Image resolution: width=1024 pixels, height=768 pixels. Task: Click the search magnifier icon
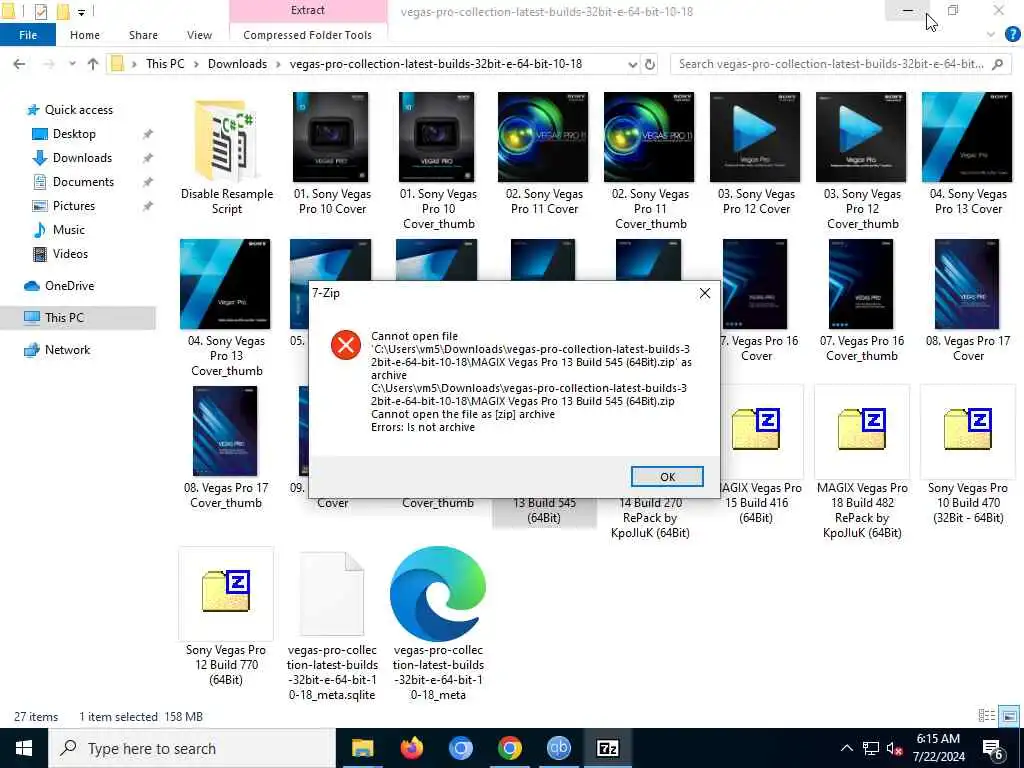(998, 64)
